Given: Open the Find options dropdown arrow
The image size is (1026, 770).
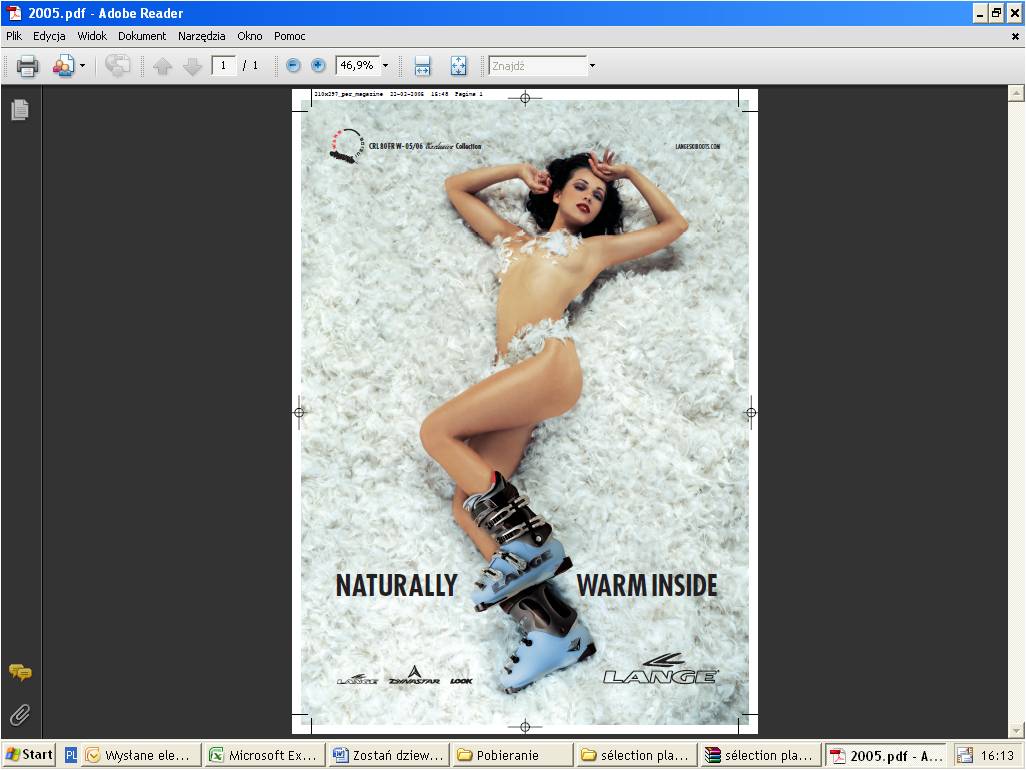Looking at the screenshot, I should point(592,66).
